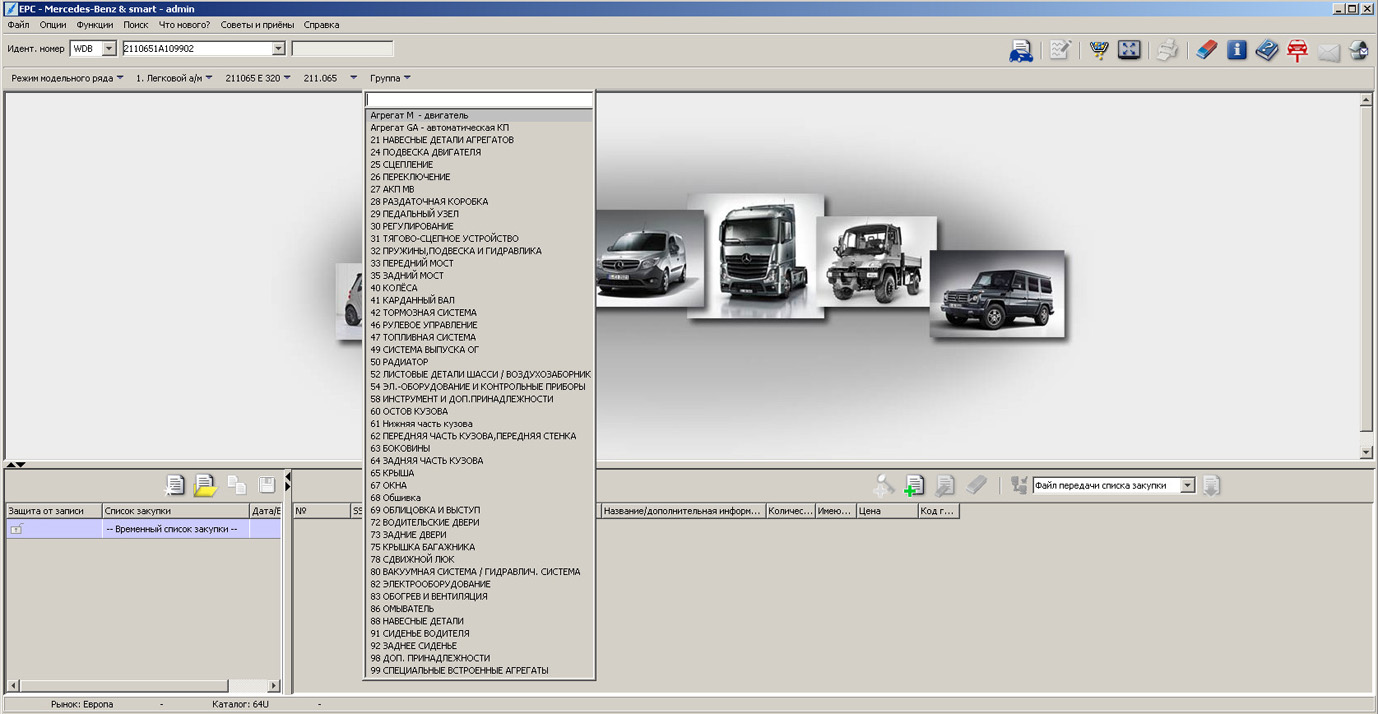
Task: Click the blue car document icon
Action: [x=1021, y=51]
